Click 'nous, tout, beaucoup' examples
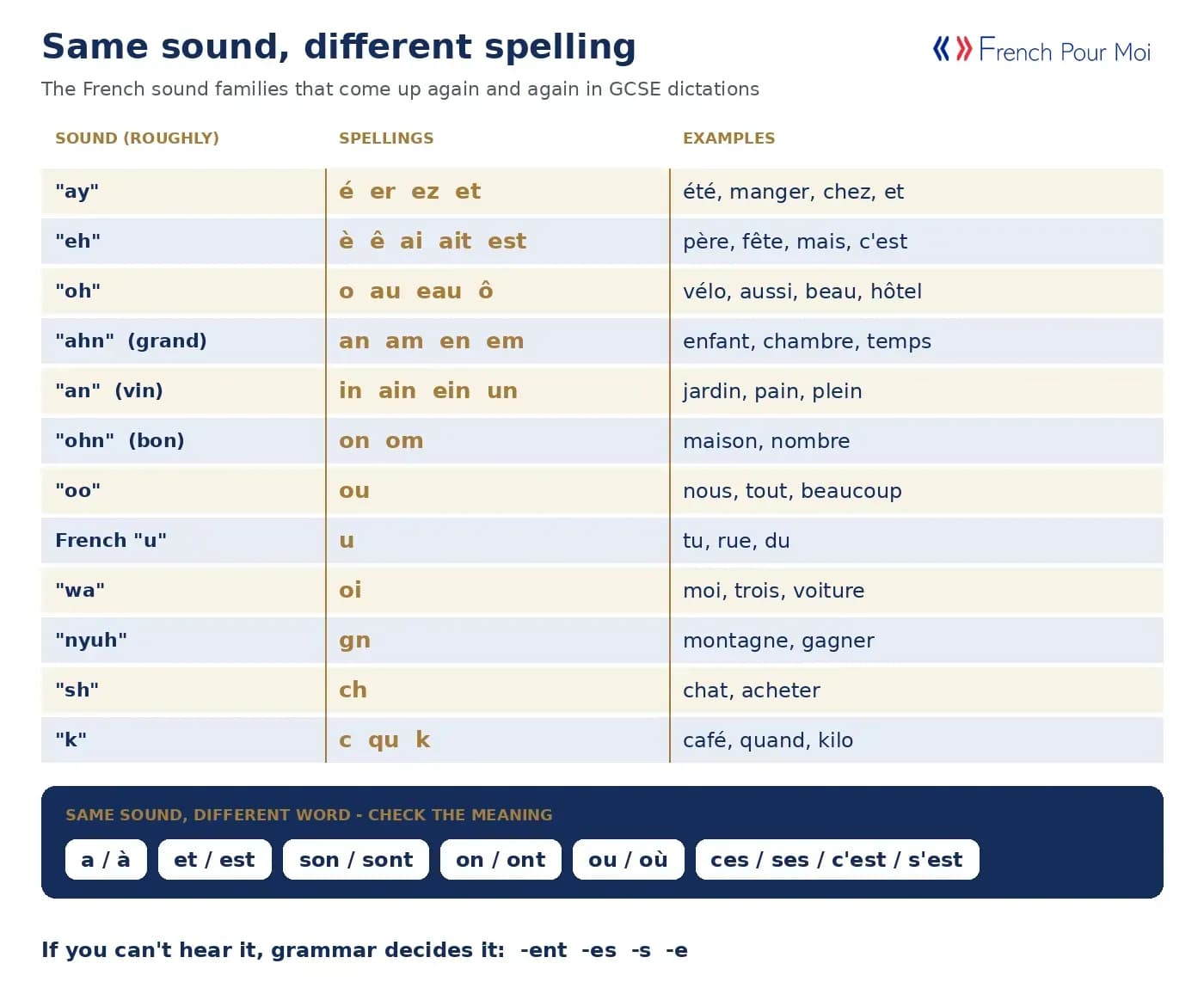 tap(792, 491)
